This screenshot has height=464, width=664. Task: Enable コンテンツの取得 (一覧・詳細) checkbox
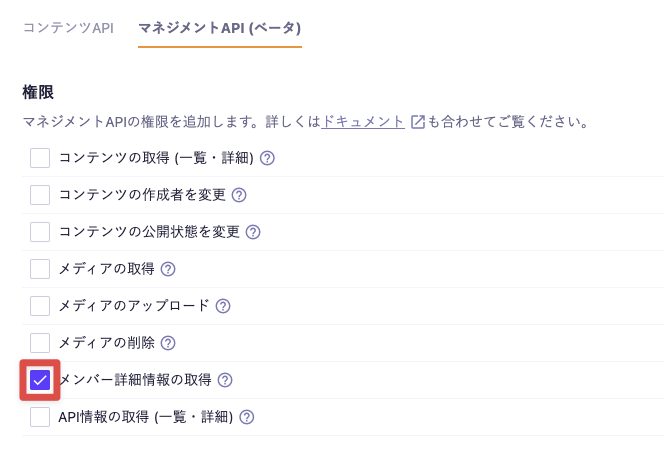pyautogui.click(x=40, y=158)
